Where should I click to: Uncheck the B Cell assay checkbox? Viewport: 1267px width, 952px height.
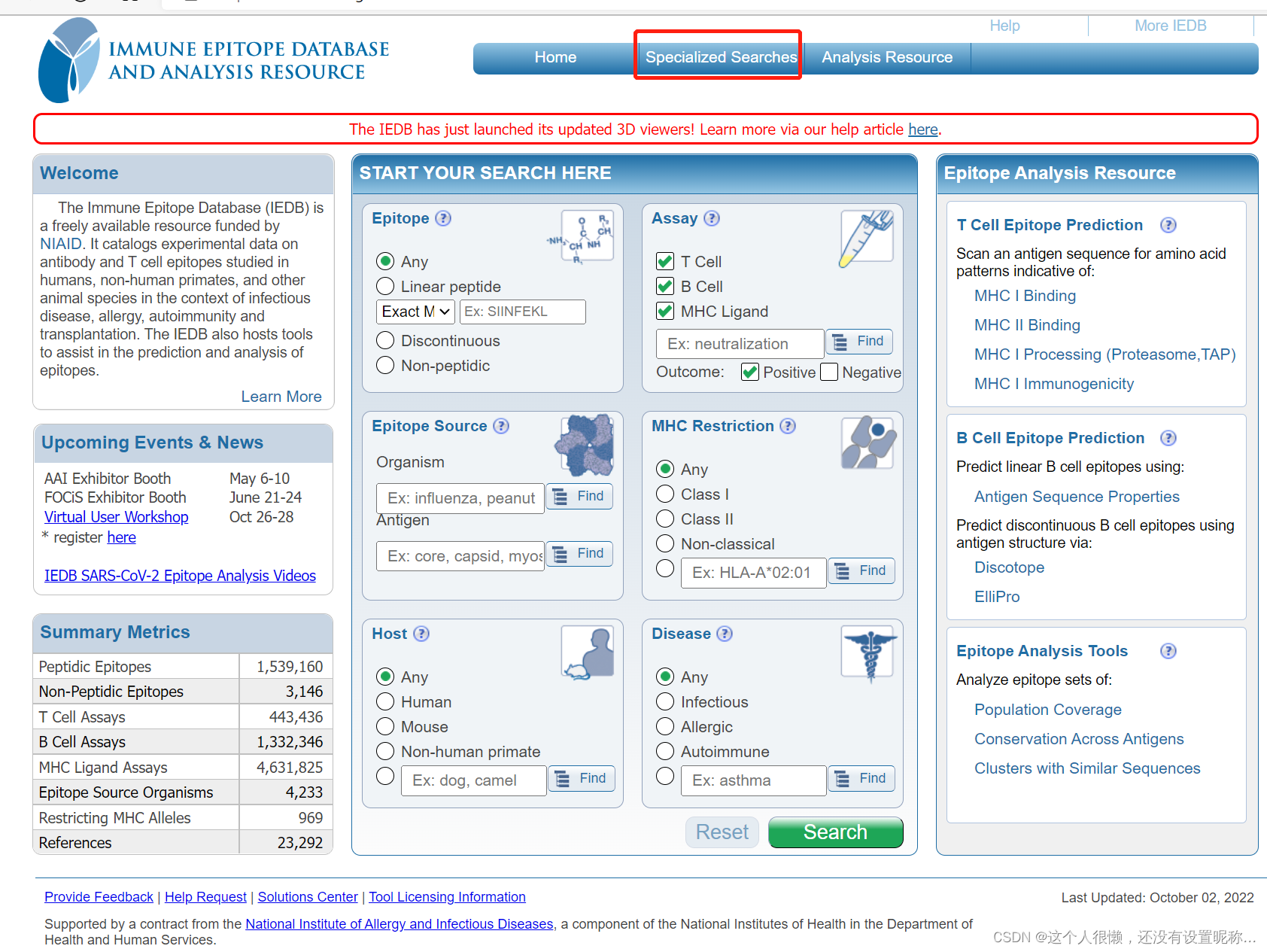coord(665,287)
